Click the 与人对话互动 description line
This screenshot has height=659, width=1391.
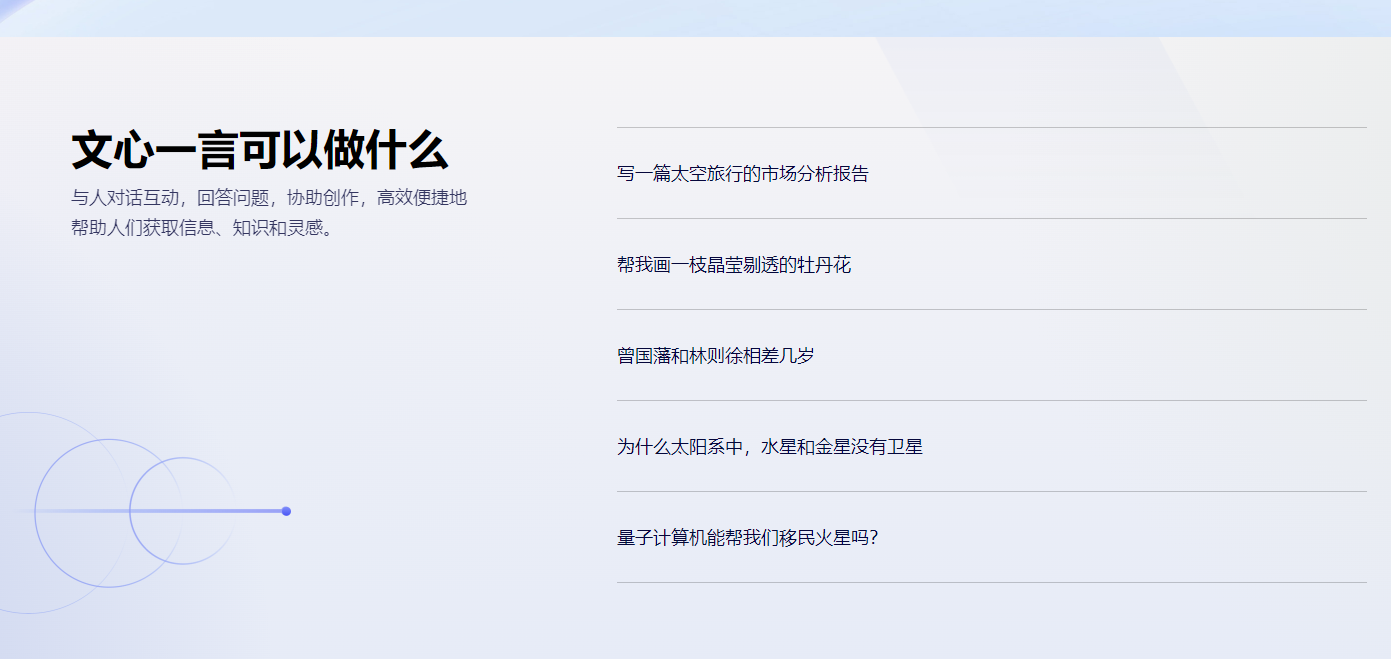tap(268, 198)
